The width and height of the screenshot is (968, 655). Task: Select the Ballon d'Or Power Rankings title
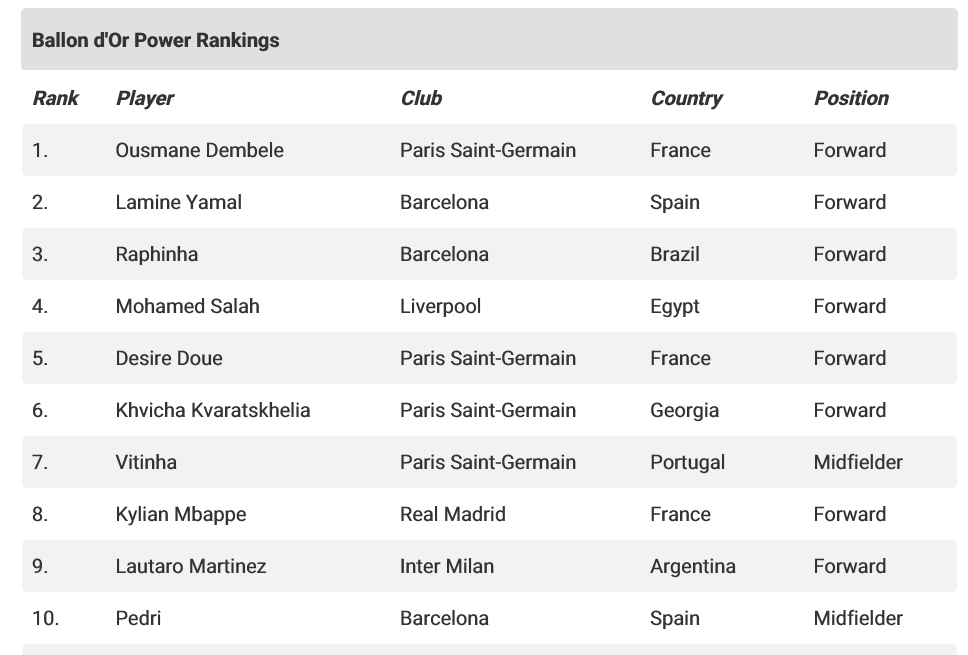tap(156, 40)
